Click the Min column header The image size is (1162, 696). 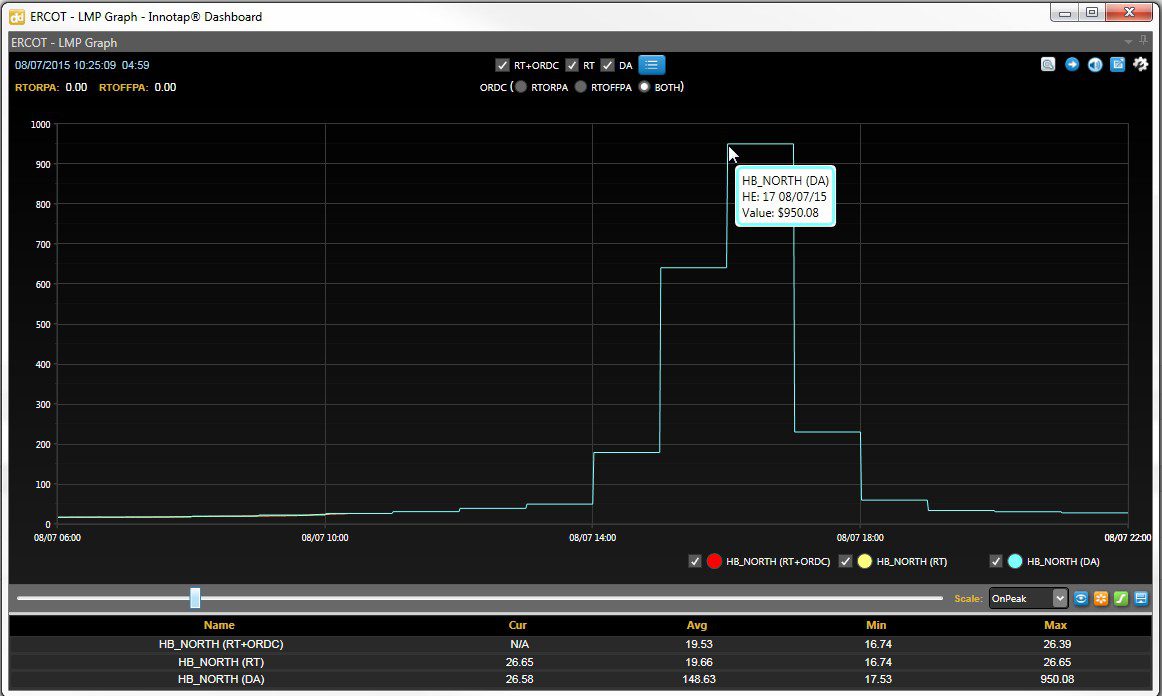point(876,625)
